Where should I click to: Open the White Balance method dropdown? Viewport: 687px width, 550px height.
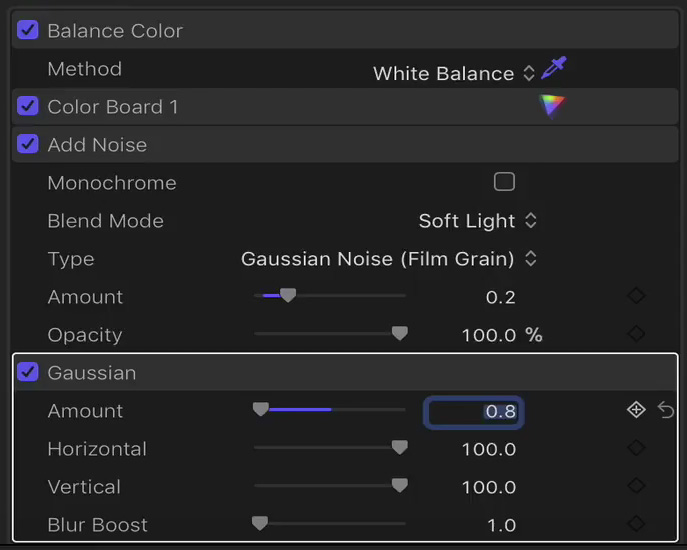454,73
